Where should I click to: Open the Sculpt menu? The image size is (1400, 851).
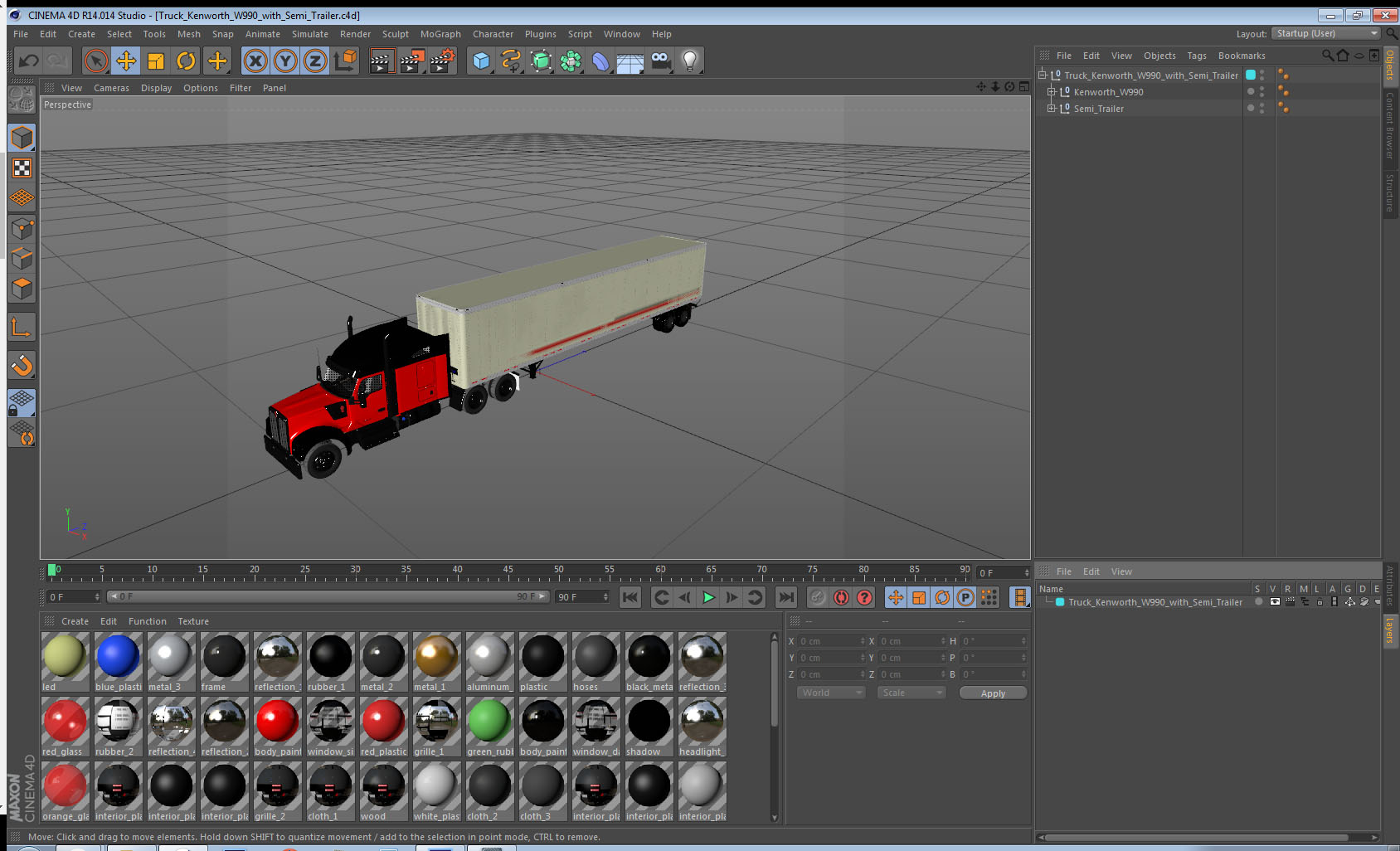point(395,34)
